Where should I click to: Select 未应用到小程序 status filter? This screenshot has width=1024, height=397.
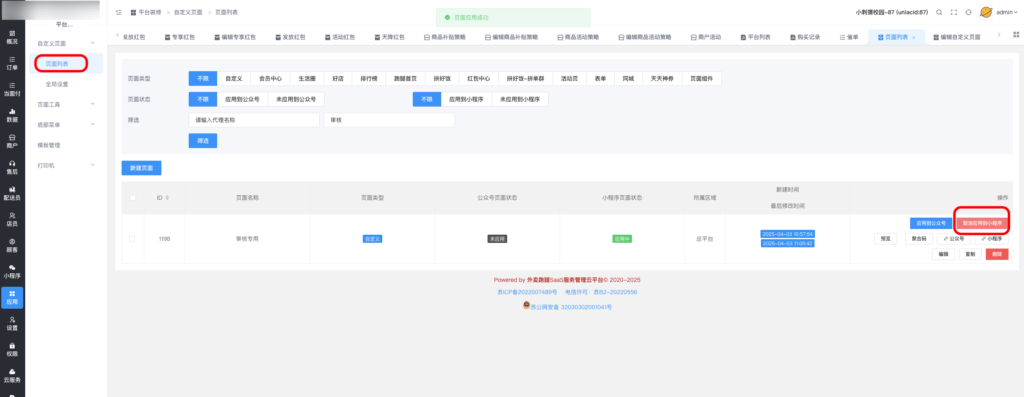520,99
